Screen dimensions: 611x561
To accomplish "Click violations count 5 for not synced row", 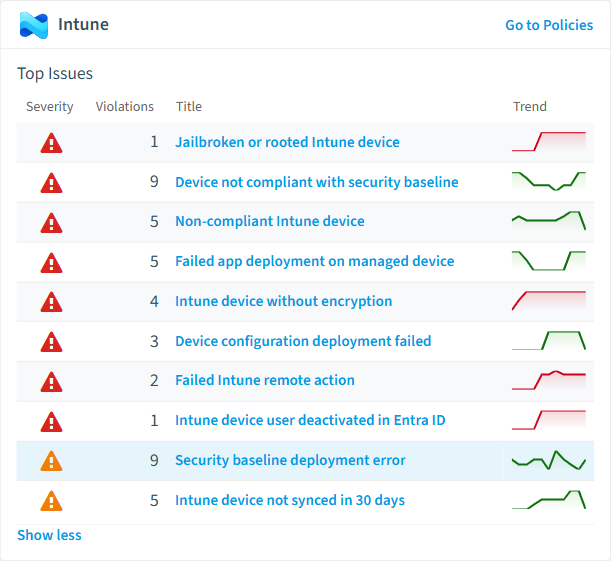I will click(154, 501).
